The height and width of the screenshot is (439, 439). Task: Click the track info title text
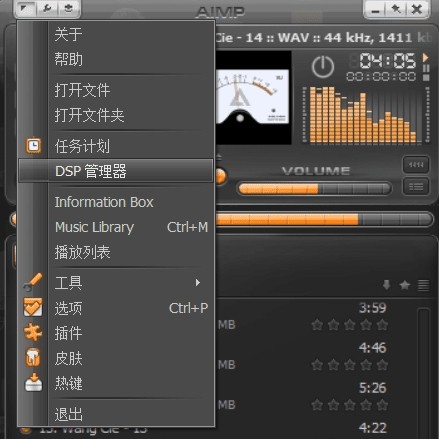(324, 37)
